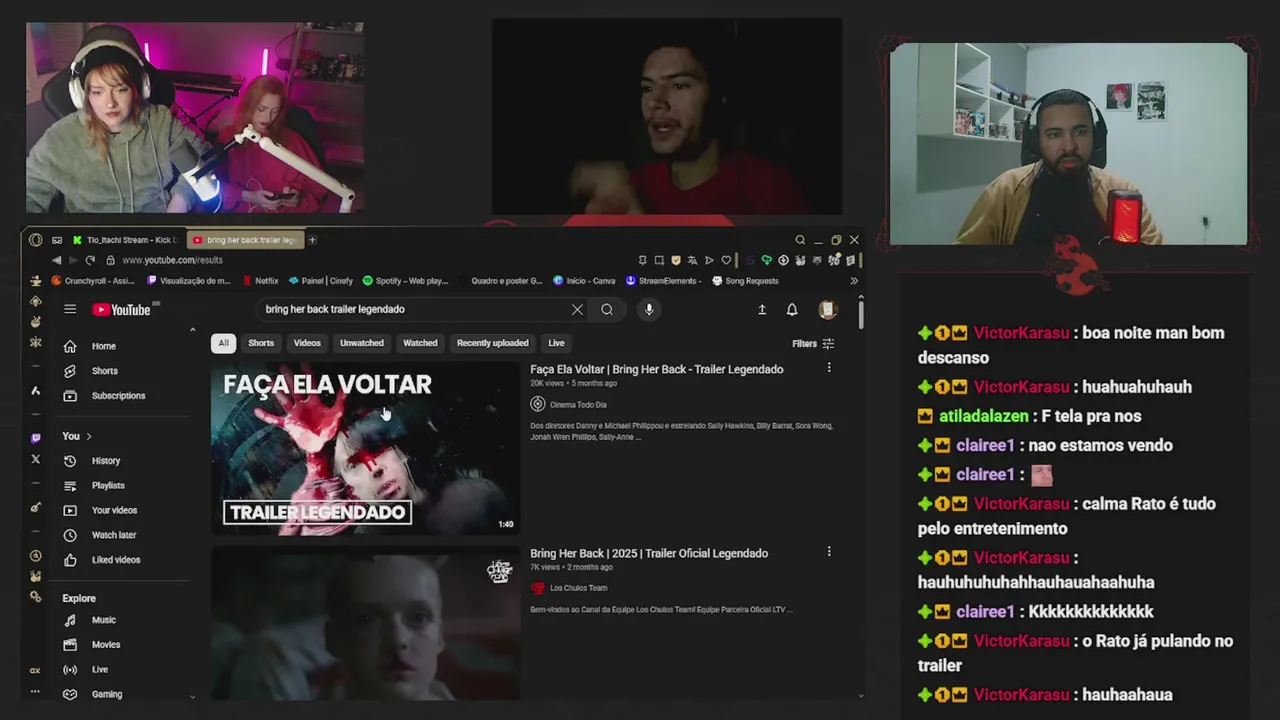This screenshot has height=720, width=1280.
Task: Open Movies under Explore
Action: 106,645
